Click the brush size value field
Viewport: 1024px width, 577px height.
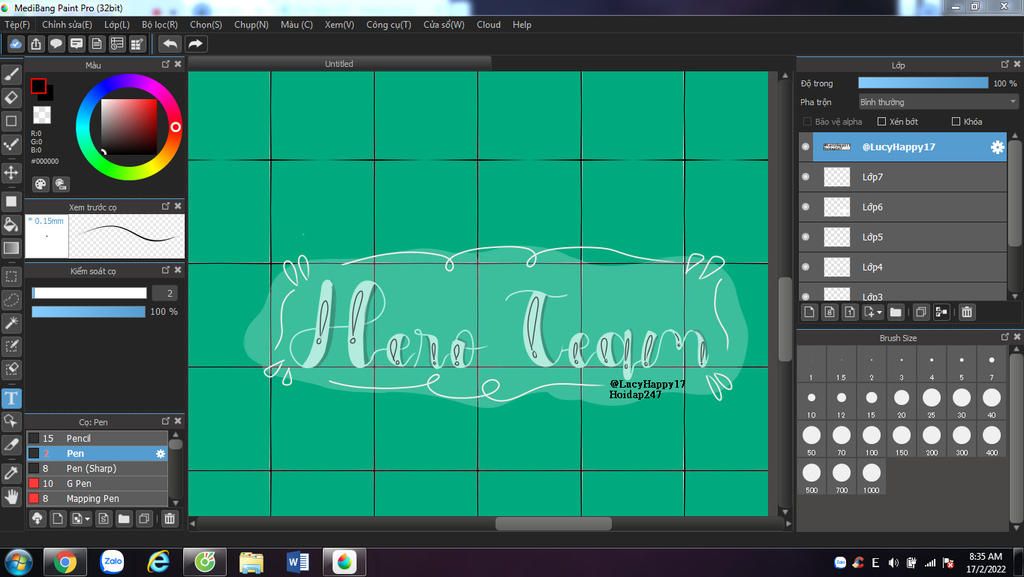(165, 293)
